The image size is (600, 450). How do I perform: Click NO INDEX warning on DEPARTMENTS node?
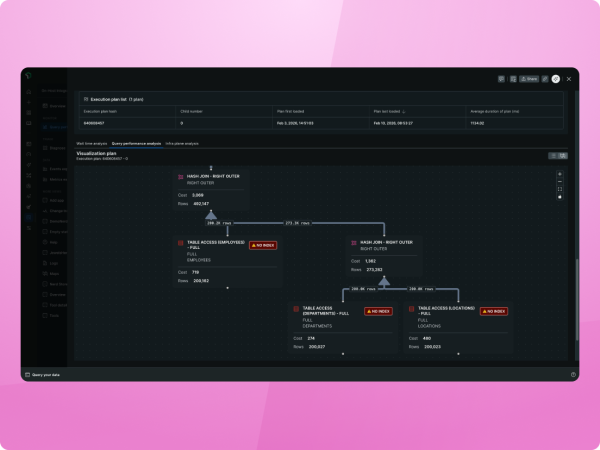378,311
